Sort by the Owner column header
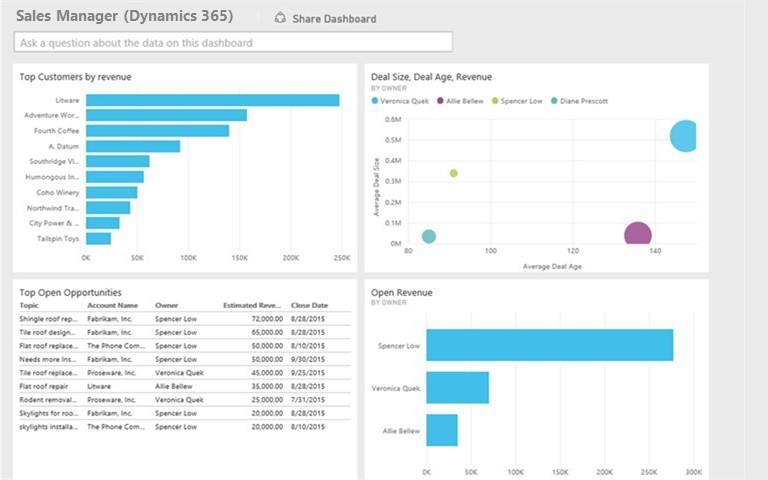This screenshot has height=480, width=768. coord(167,305)
